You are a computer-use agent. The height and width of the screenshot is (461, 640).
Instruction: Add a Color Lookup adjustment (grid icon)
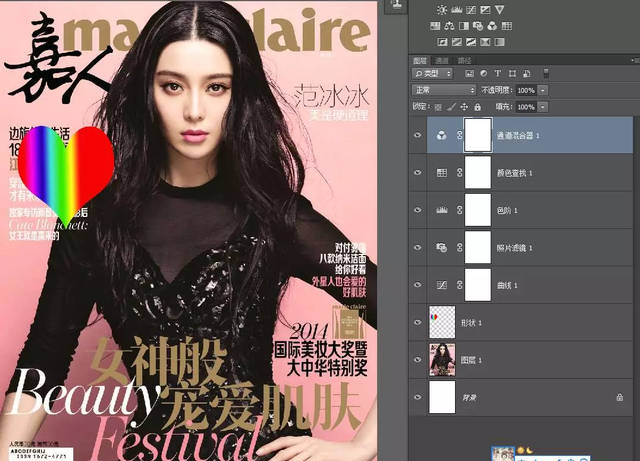507,26
